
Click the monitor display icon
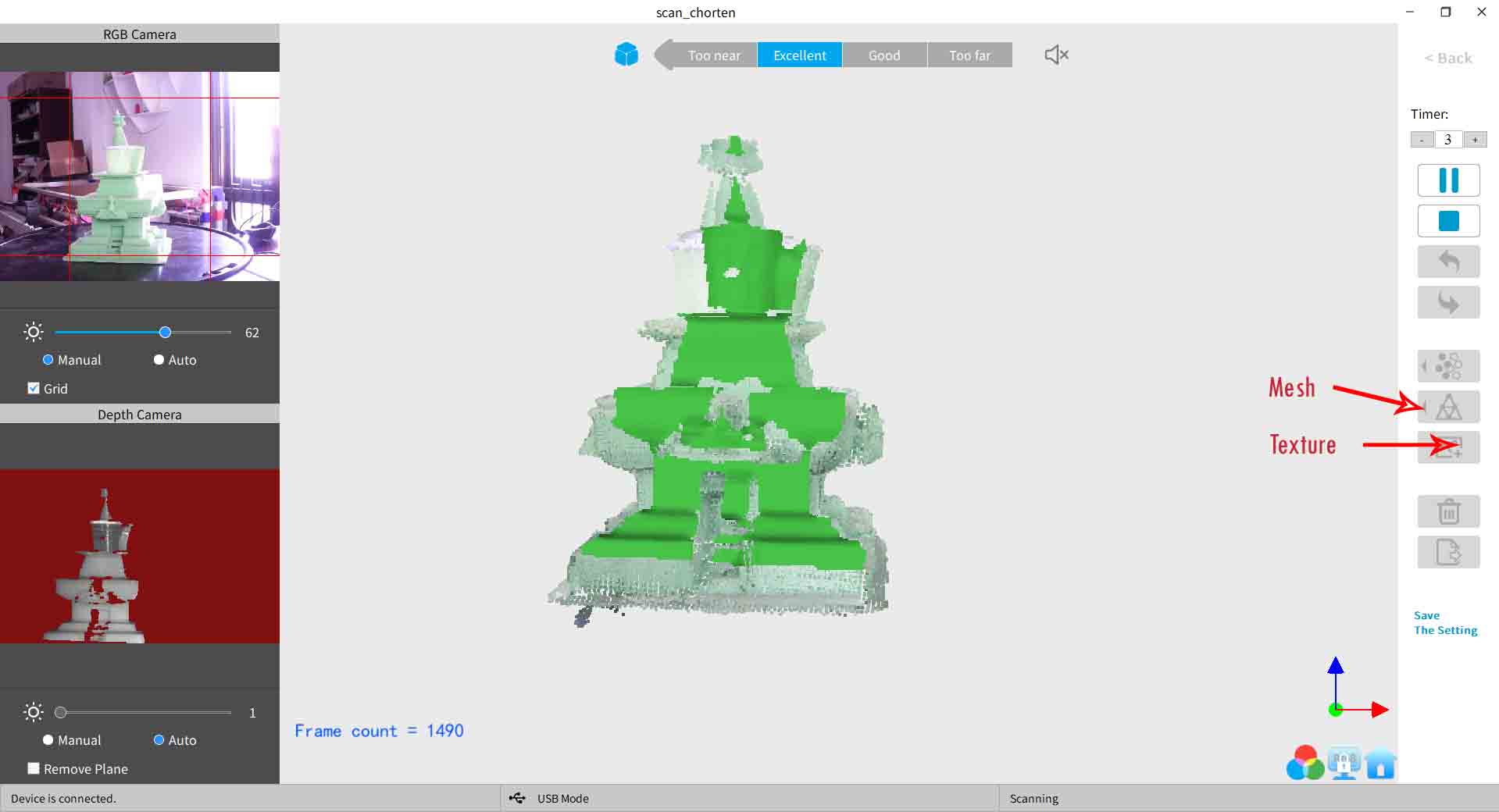1344,763
